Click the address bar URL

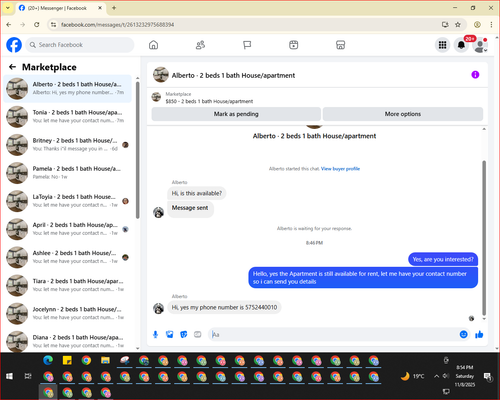click(x=117, y=25)
